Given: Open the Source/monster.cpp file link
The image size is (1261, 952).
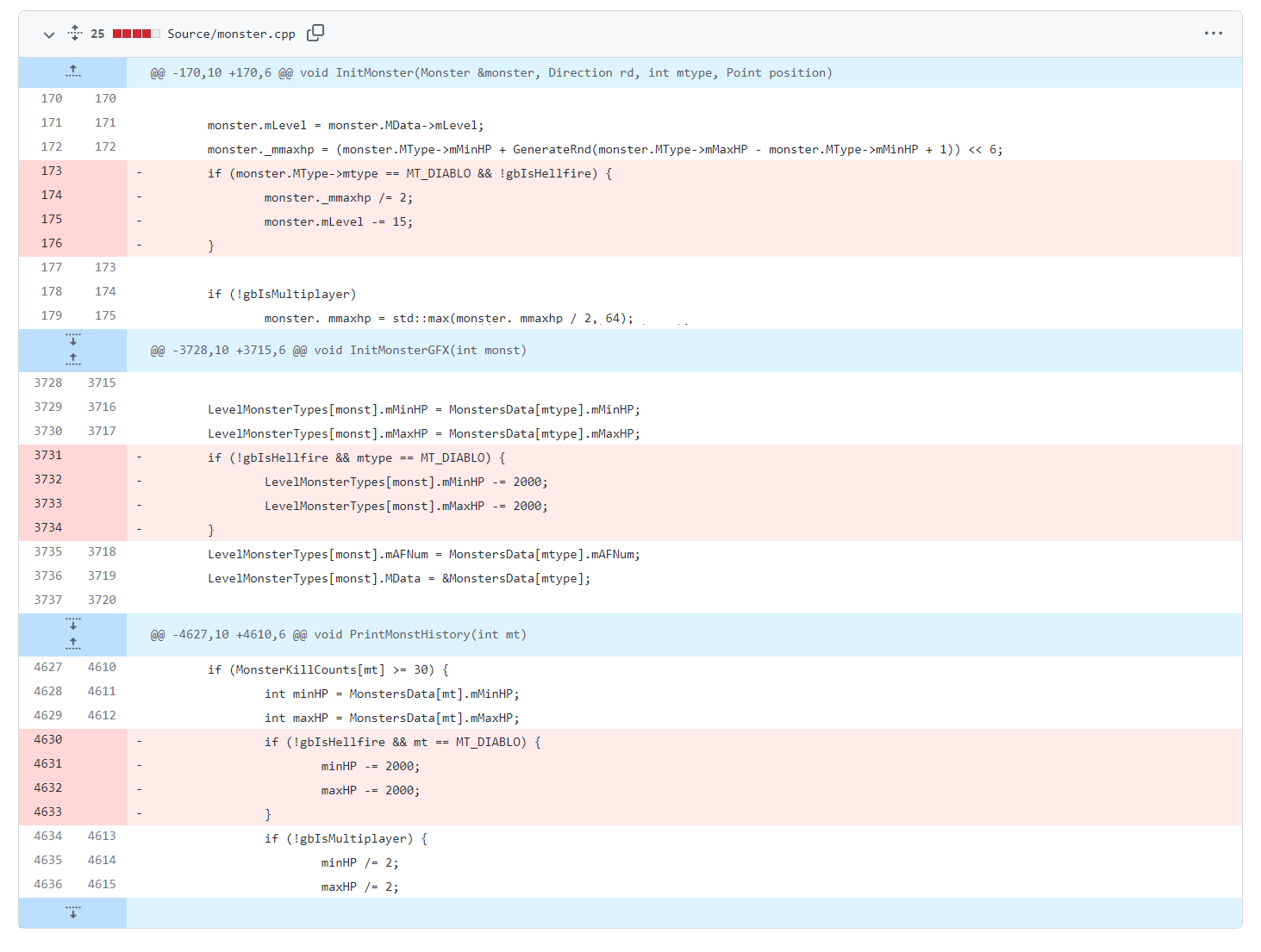Looking at the screenshot, I should (231, 34).
